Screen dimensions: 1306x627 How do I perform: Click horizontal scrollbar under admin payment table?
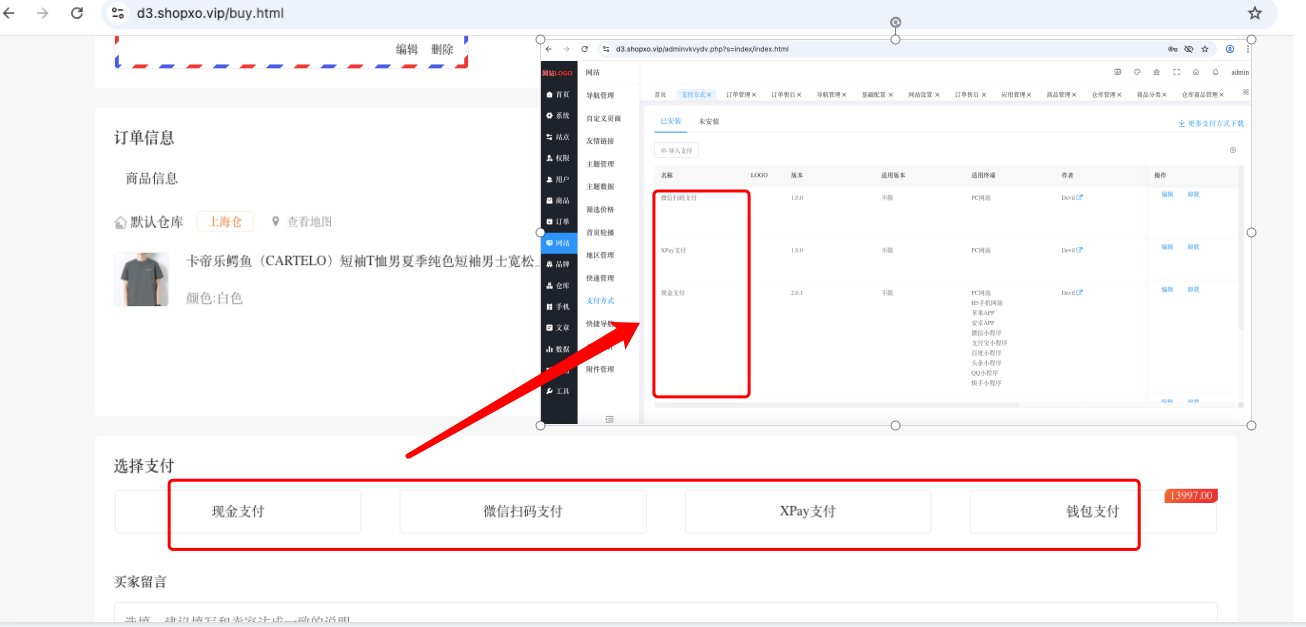click(836, 405)
